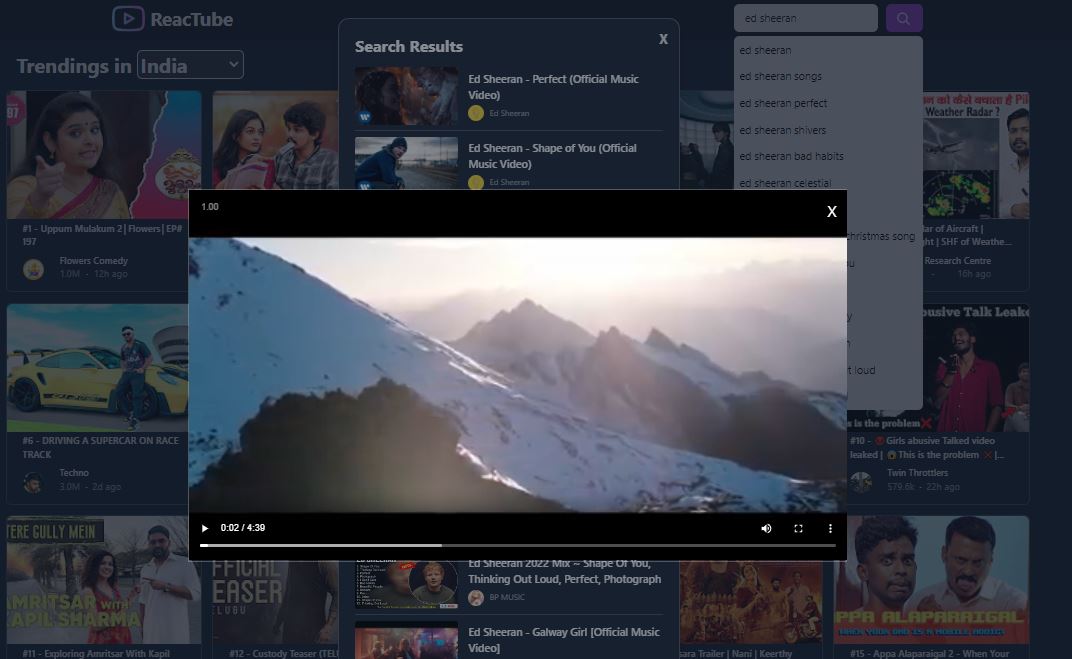Click the 'Techno' channel name
The height and width of the screenshot is (659, 1072).
point(74,472)
